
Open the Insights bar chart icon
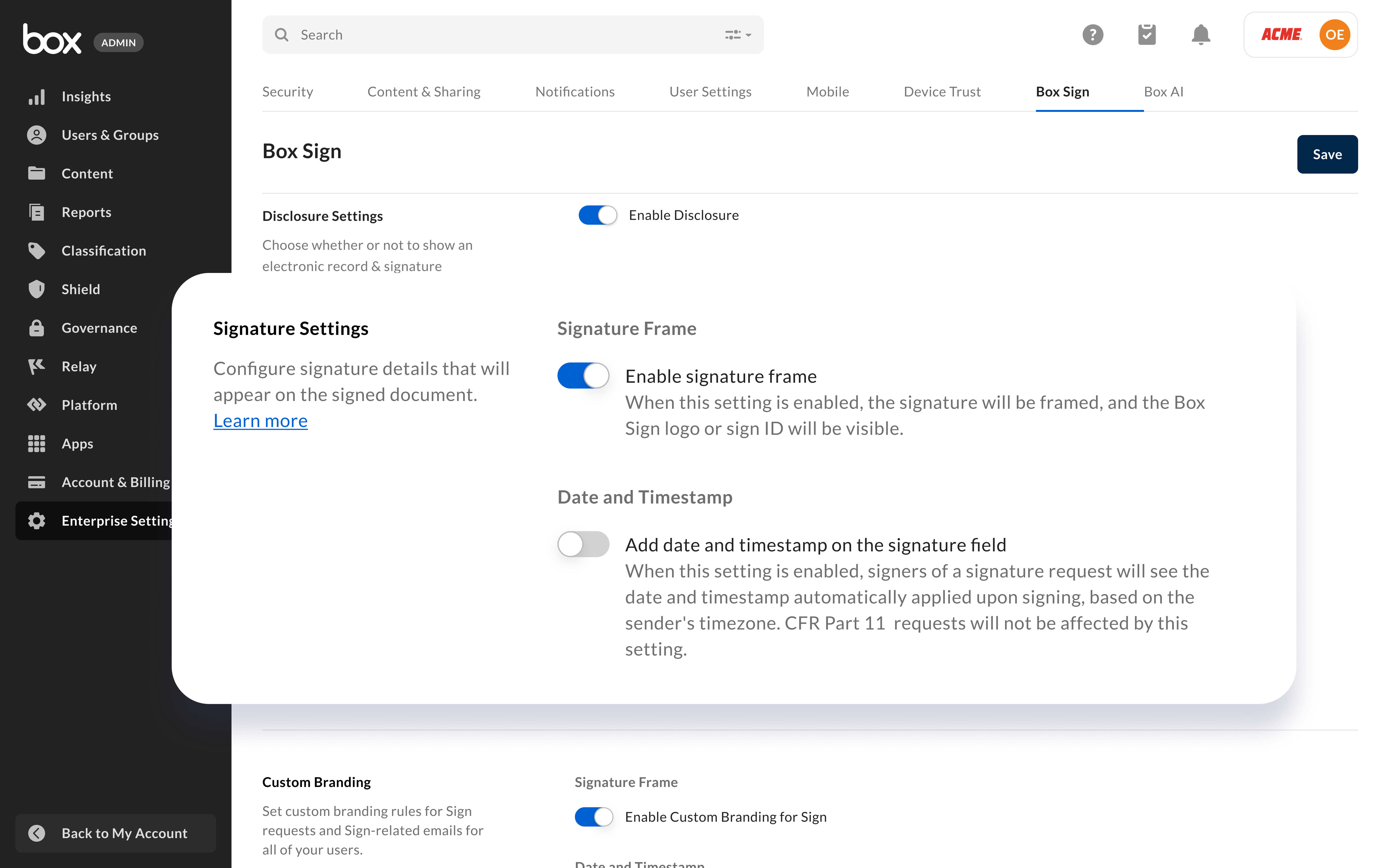click(36, 96)
